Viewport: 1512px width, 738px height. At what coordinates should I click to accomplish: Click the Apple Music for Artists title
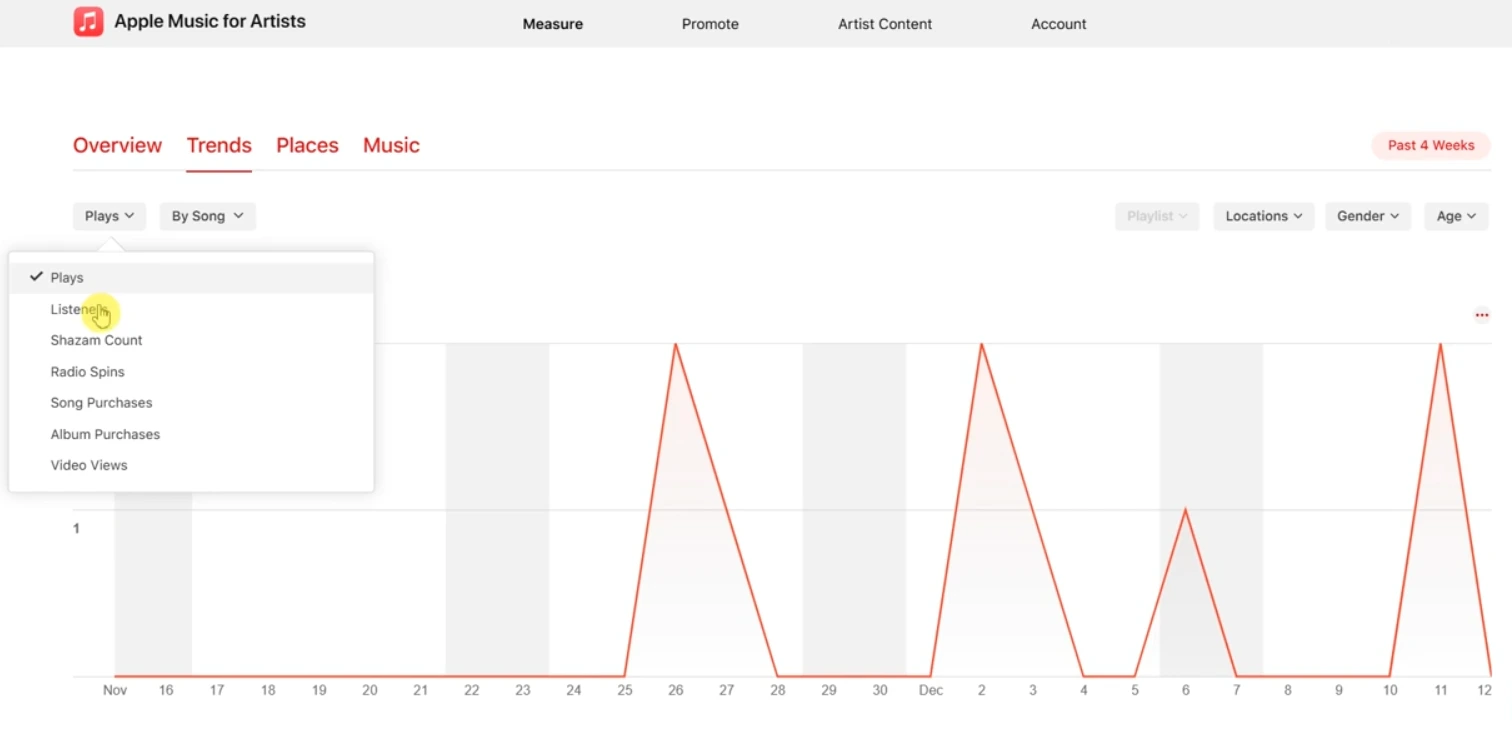tap(210, 21)
